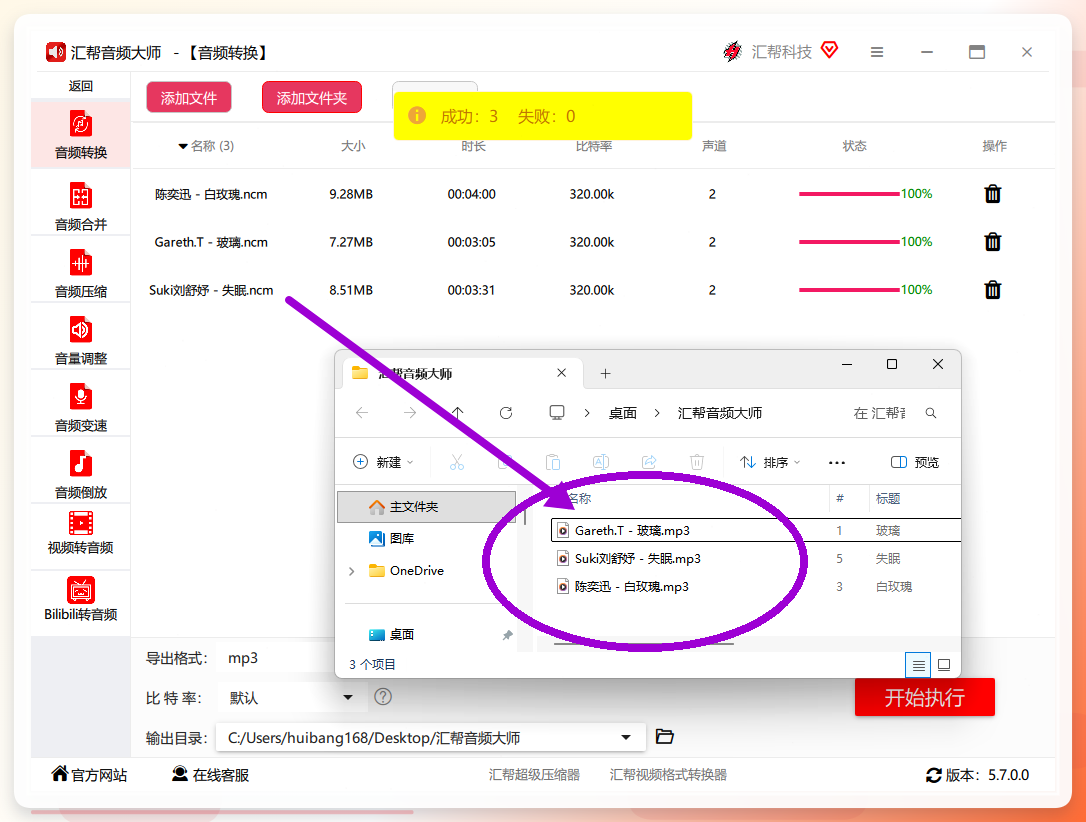The height and width of the screenshot is (822, 1086).
Task: Open the 输出目录 path dropdown
Action: 625,738
